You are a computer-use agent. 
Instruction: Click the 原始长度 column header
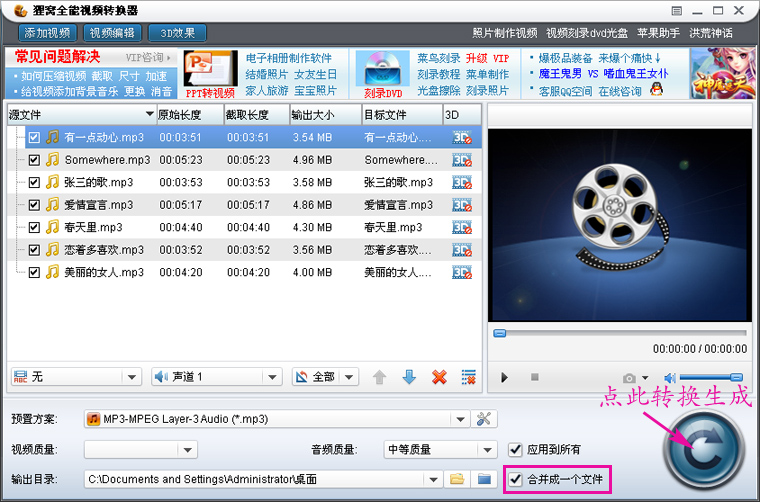[190, 115]
